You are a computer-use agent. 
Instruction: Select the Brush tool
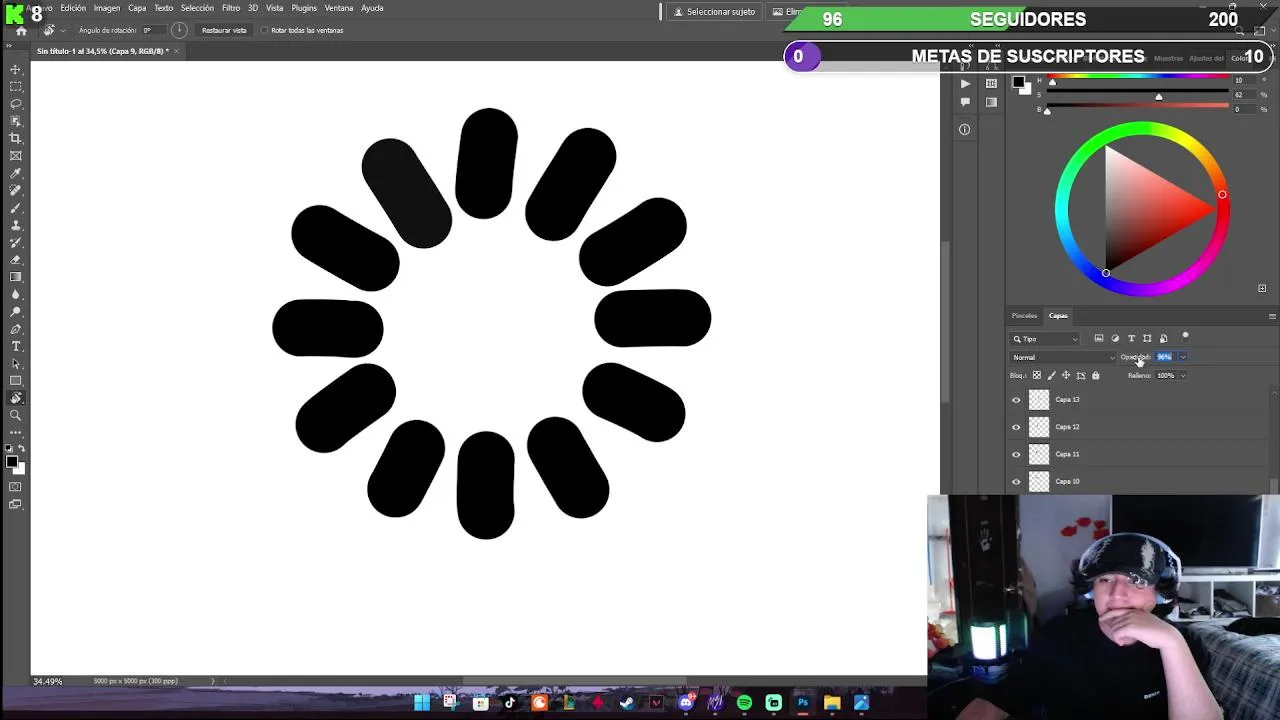[16, 208]
